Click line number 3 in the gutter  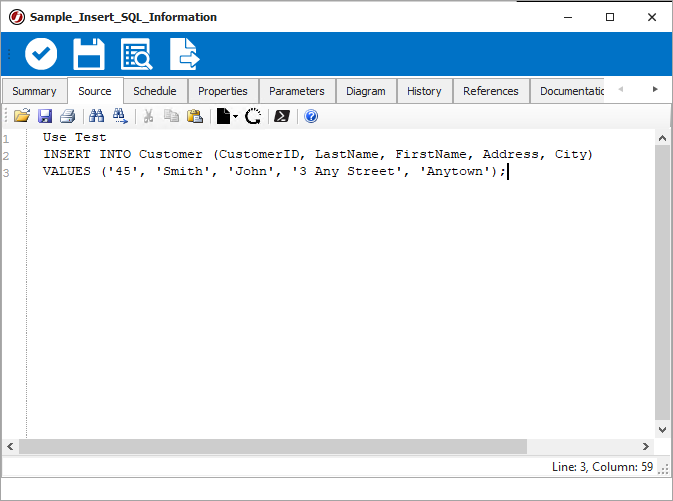point(6,173)
